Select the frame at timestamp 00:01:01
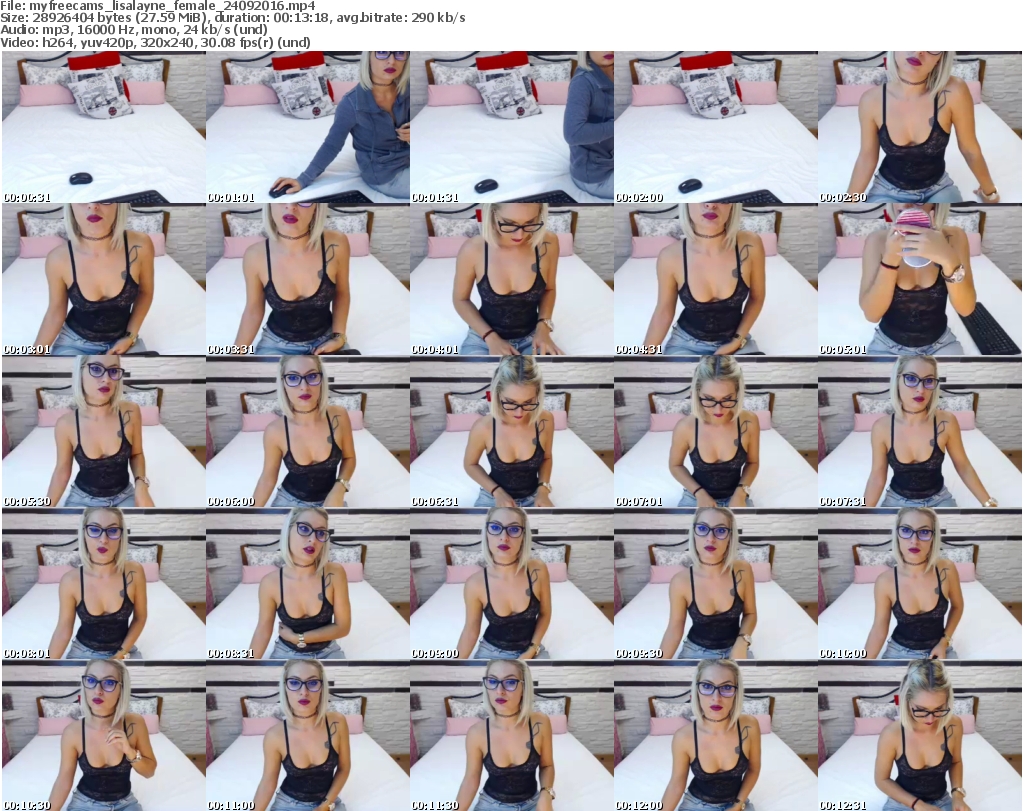Image resolution: width=1024 pixels, height=811 pixels. coord(307,128)
